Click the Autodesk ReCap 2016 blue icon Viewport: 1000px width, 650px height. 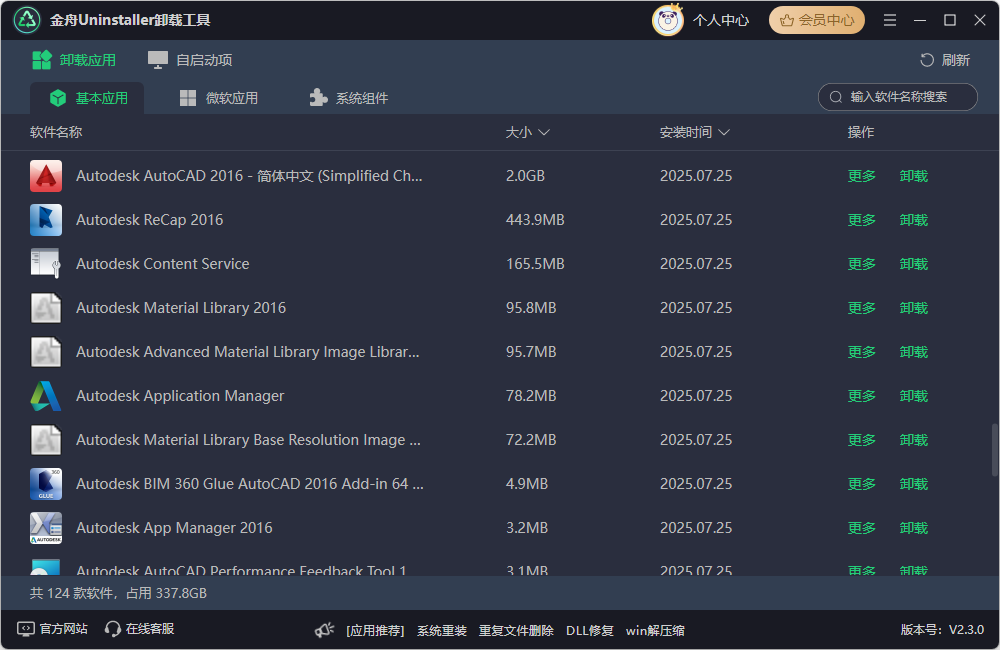coord(46,219)
